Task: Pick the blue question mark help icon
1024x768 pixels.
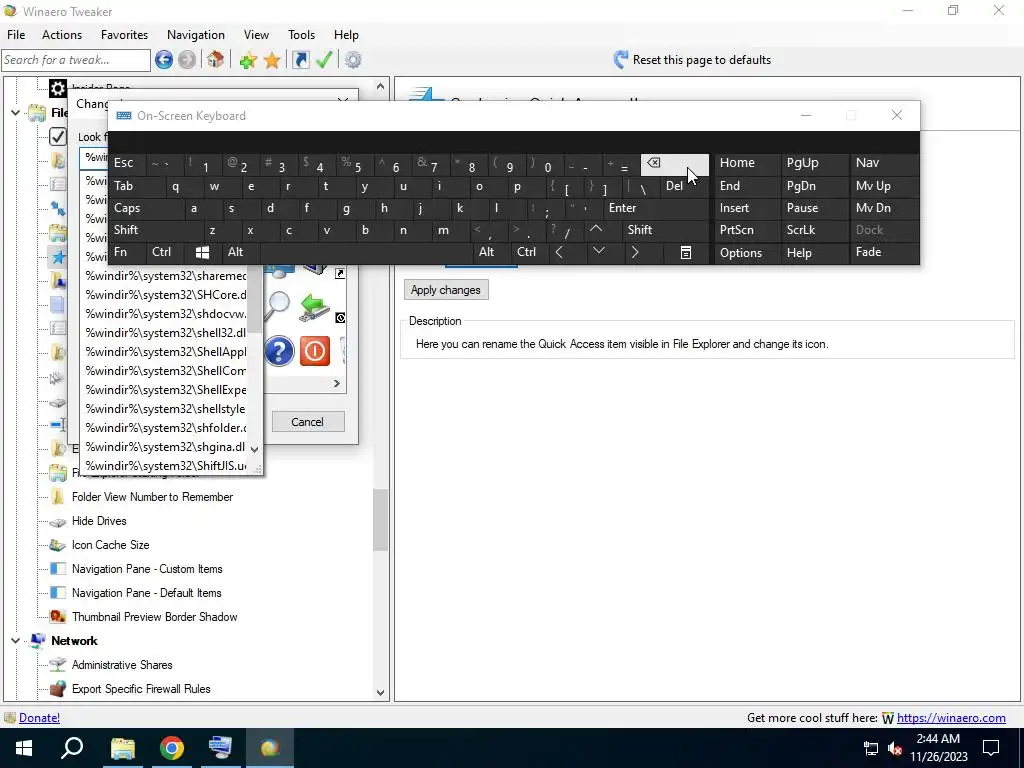Action: (x=280, y=351)
